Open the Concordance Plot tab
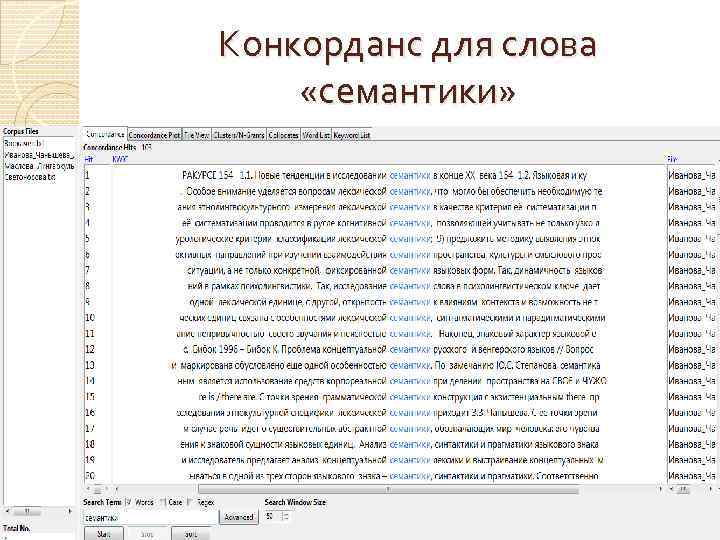The height and width of the screenshot is (540, 720). pos(154,135)
